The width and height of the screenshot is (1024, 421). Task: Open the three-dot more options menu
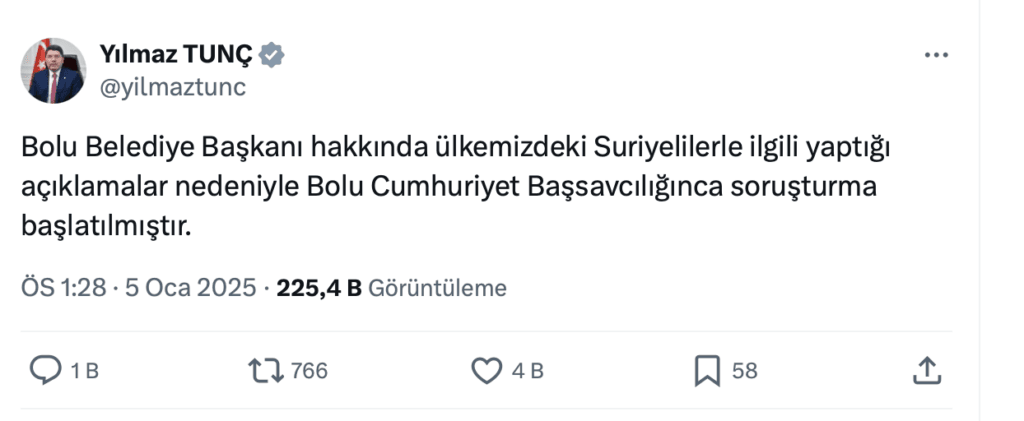935,56
